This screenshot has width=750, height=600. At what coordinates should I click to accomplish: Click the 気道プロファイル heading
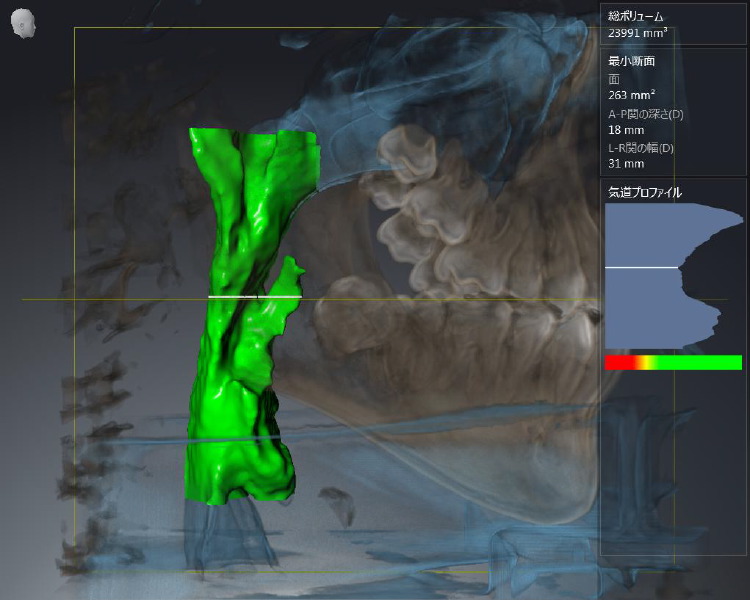(x=645, y=192)
